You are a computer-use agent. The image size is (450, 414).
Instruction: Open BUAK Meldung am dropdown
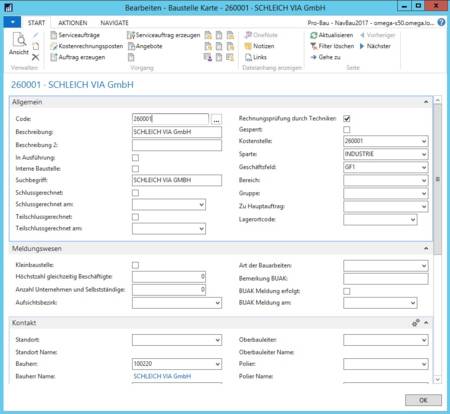[x=413, y=303]
